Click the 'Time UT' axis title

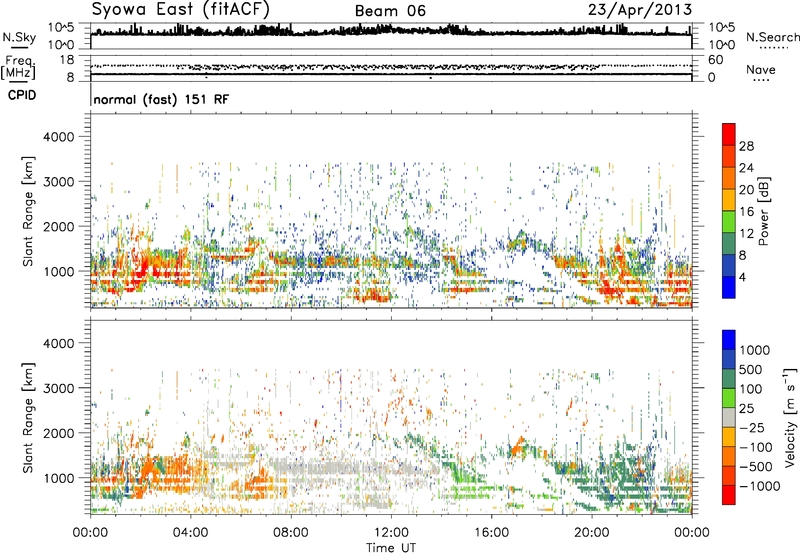click(x=391, y=547)
